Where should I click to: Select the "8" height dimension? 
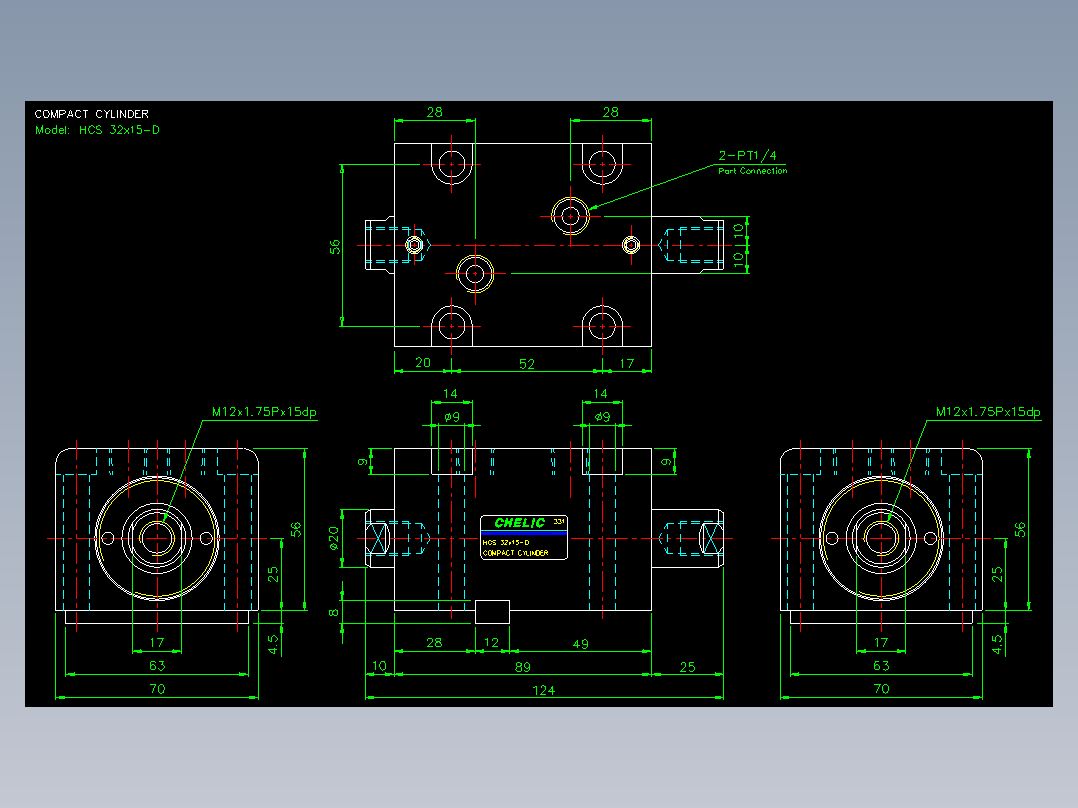tap(334, 612)
